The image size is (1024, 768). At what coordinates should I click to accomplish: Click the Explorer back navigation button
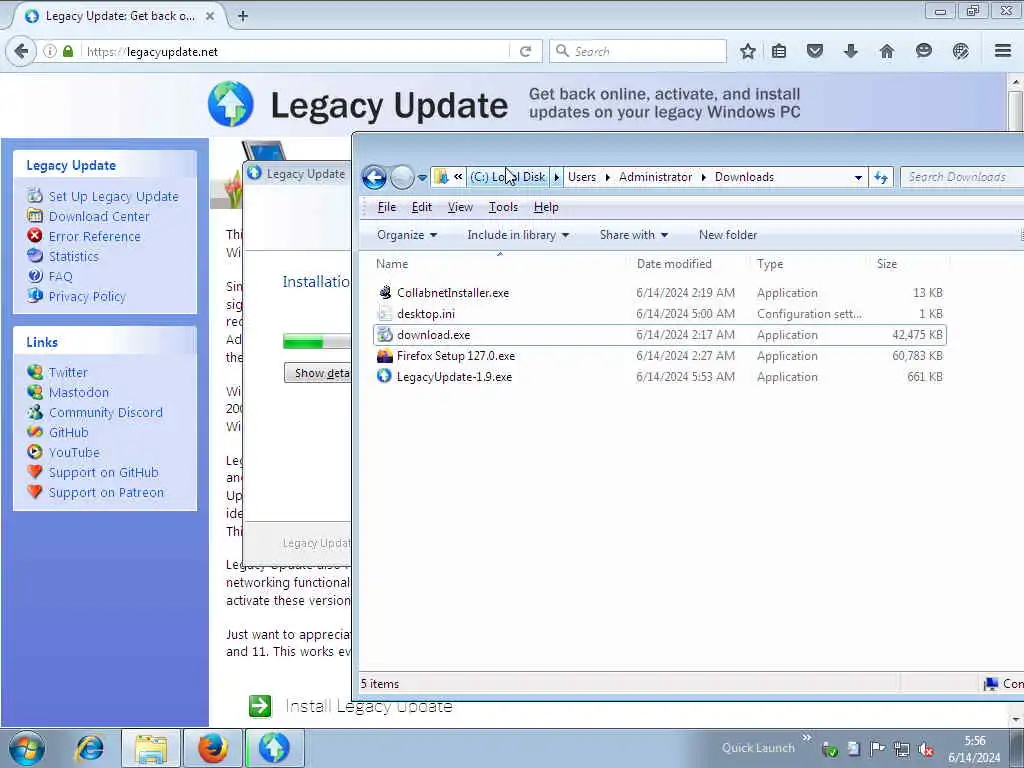click(374, 177)
